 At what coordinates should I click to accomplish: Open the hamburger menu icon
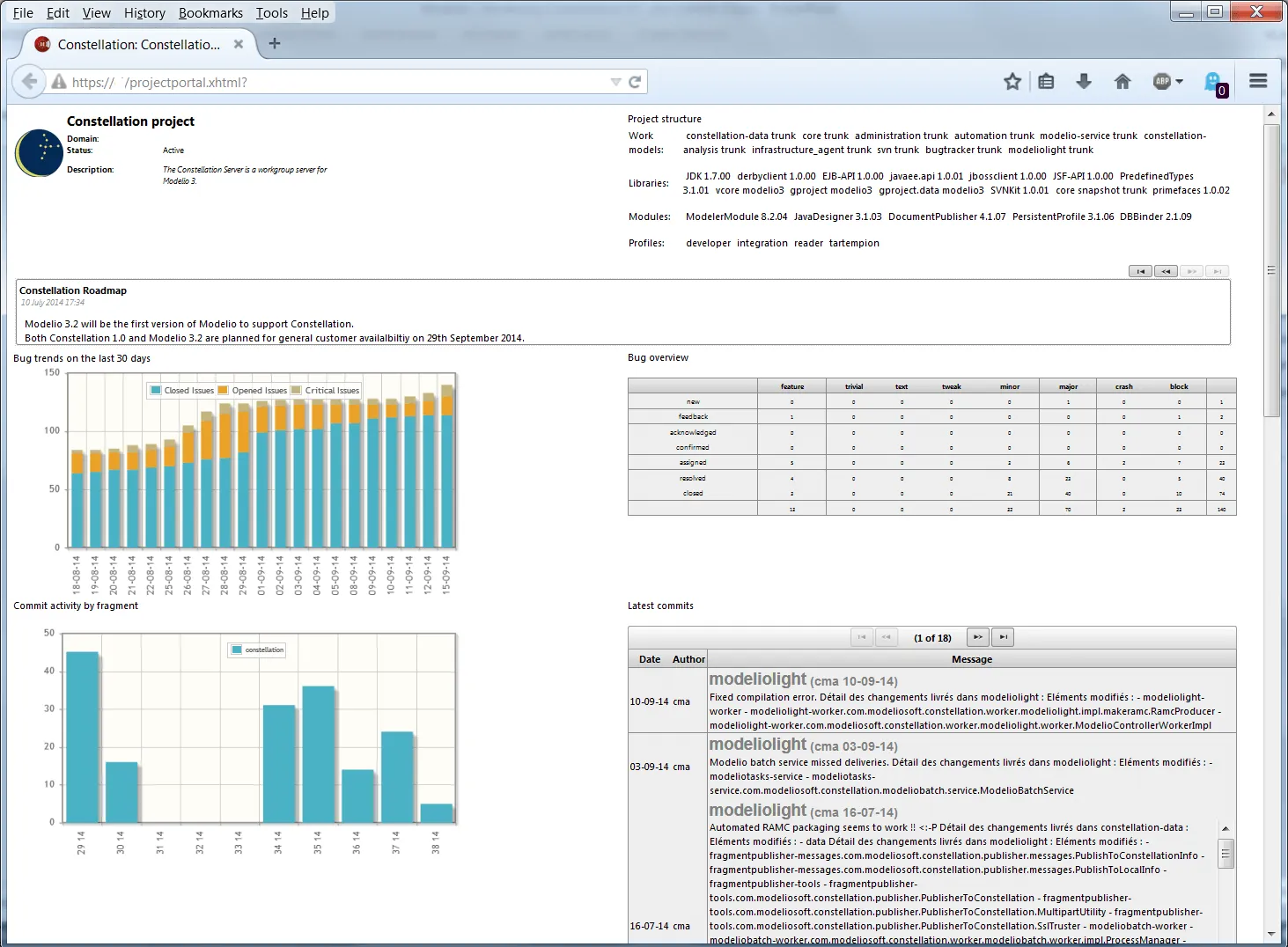click(1258, 81)
